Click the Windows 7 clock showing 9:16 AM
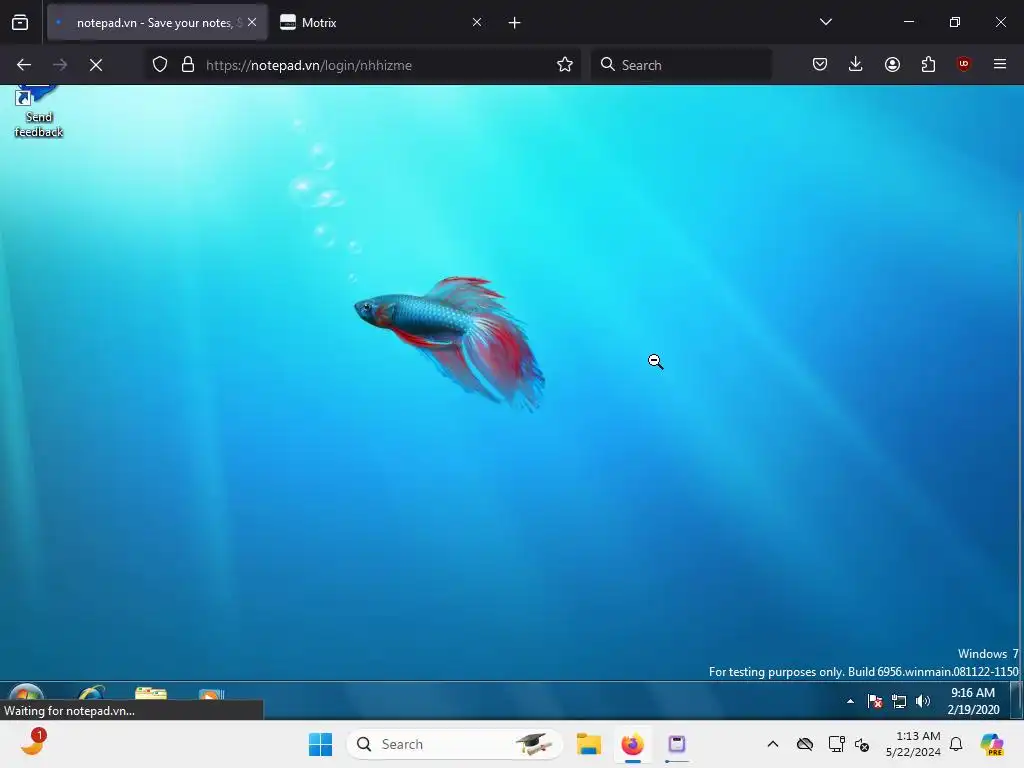The image size is (1024, 768). pyautogui.click(x=973, y=701)
